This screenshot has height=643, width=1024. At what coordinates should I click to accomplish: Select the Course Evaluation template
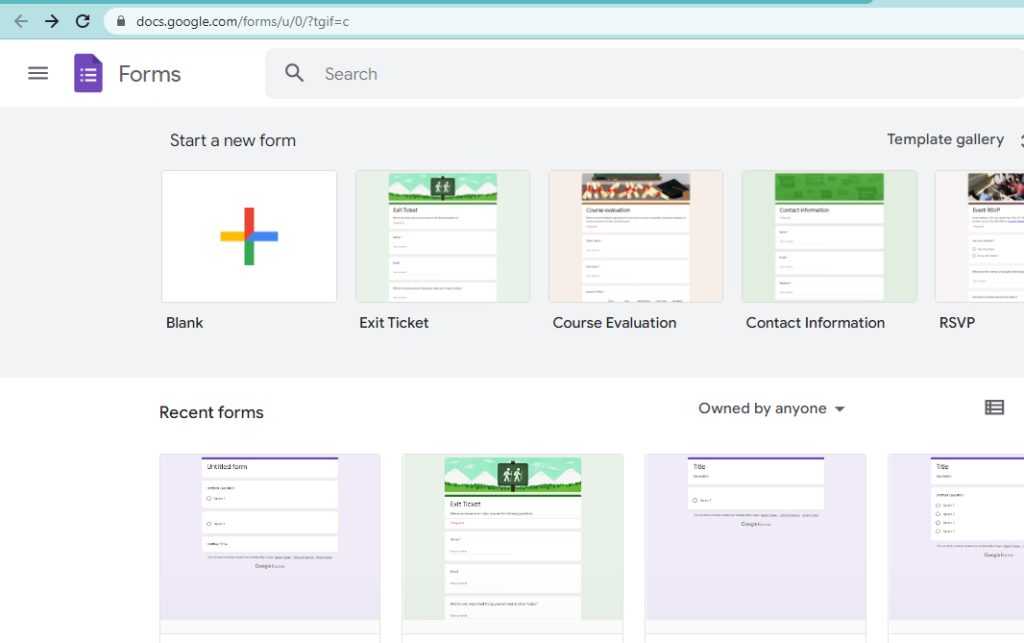[635, 236]
